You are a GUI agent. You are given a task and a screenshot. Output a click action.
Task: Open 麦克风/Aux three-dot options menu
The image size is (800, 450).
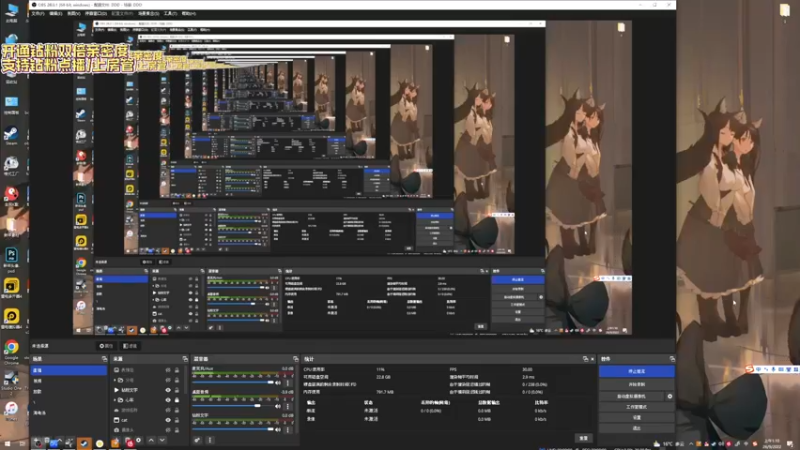tap(288, 382)
